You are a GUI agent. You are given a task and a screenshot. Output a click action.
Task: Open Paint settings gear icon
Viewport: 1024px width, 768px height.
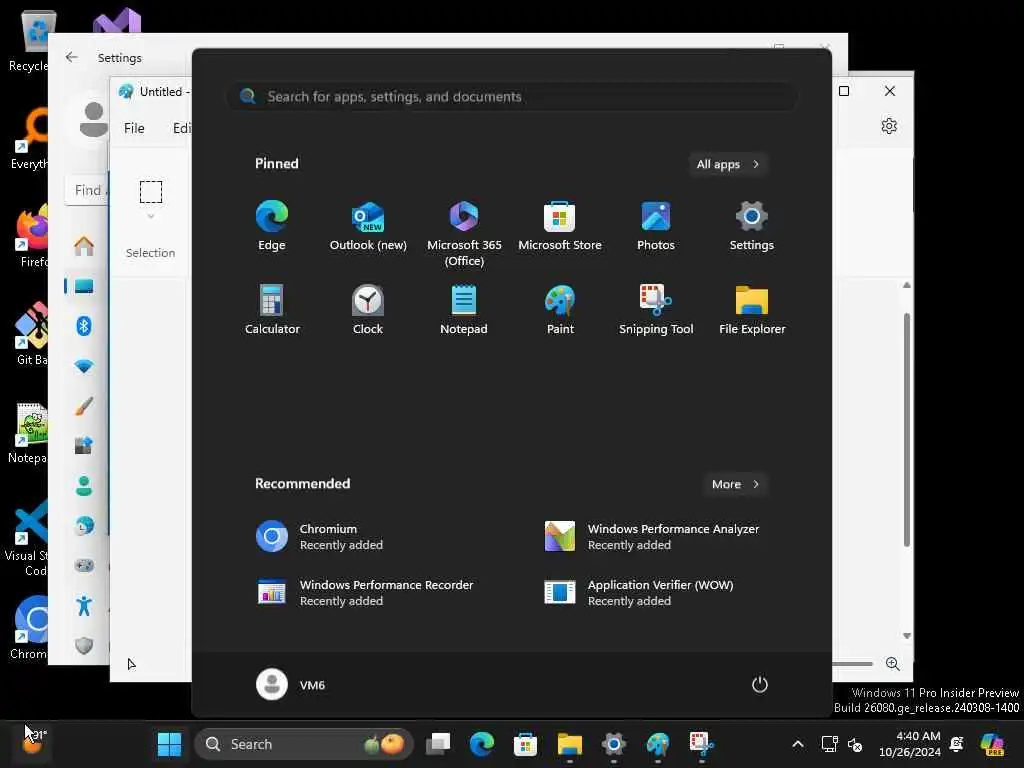pyautogui.click(x=889, y=126)
